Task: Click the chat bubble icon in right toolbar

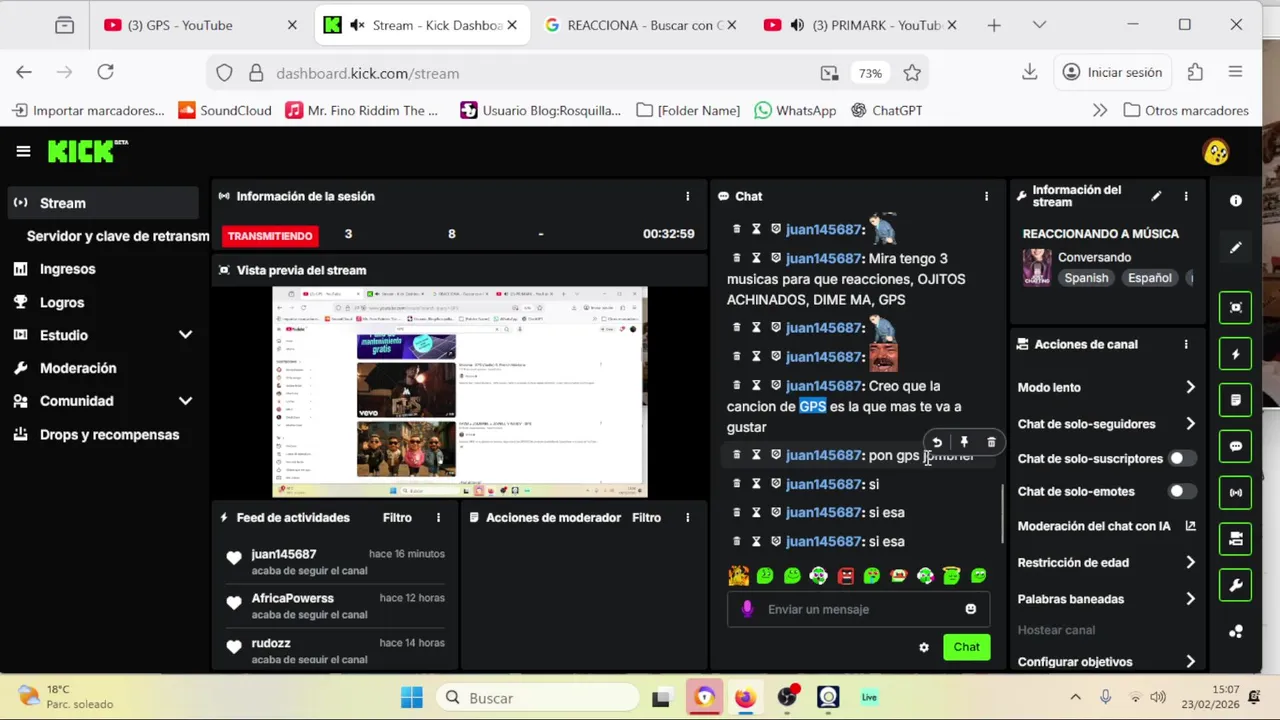Action: (x=1236, y=446)
